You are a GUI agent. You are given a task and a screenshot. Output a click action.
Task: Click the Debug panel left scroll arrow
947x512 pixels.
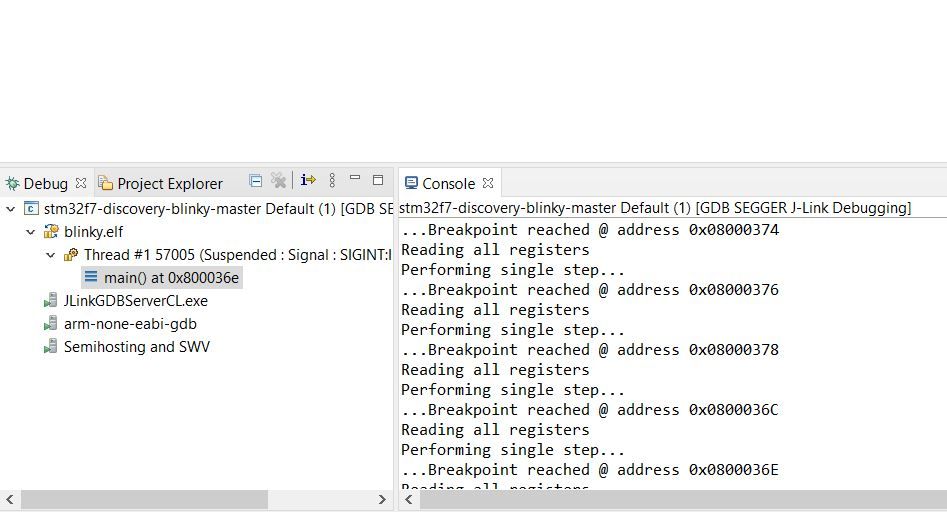coord(10,499)
